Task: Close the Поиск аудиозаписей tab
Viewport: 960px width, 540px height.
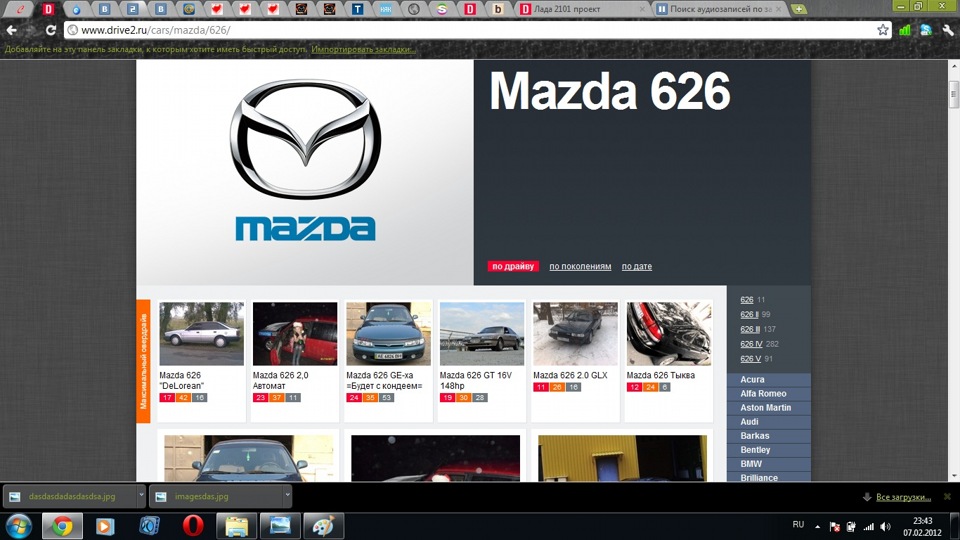Action: point(779,9)
